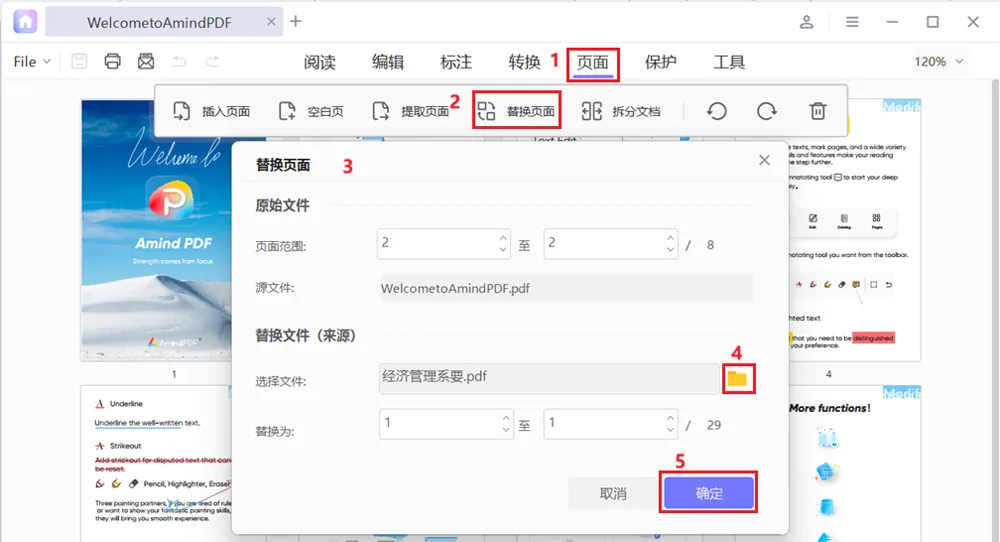The height and width of the screenshot is (542, 1000).
Task: Click the undo arrow icon
Action: (x=179, y=61)
